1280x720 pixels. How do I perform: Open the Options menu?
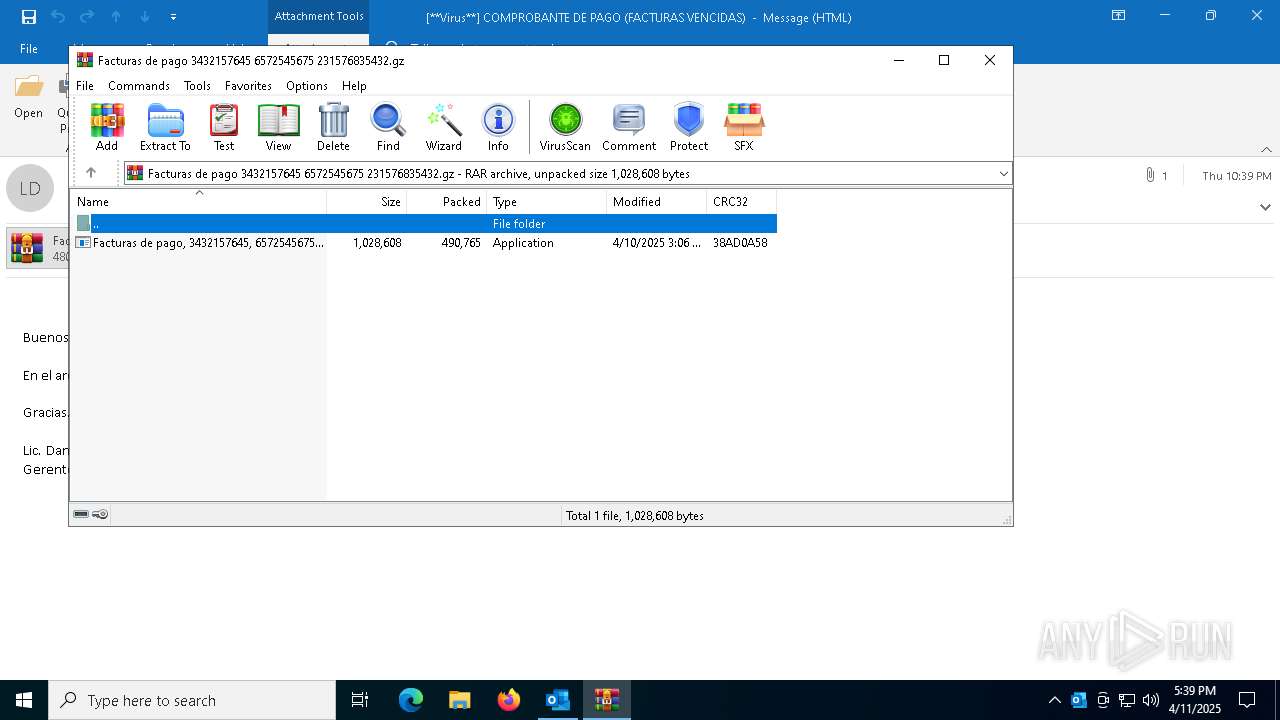[x=307, y=86]
